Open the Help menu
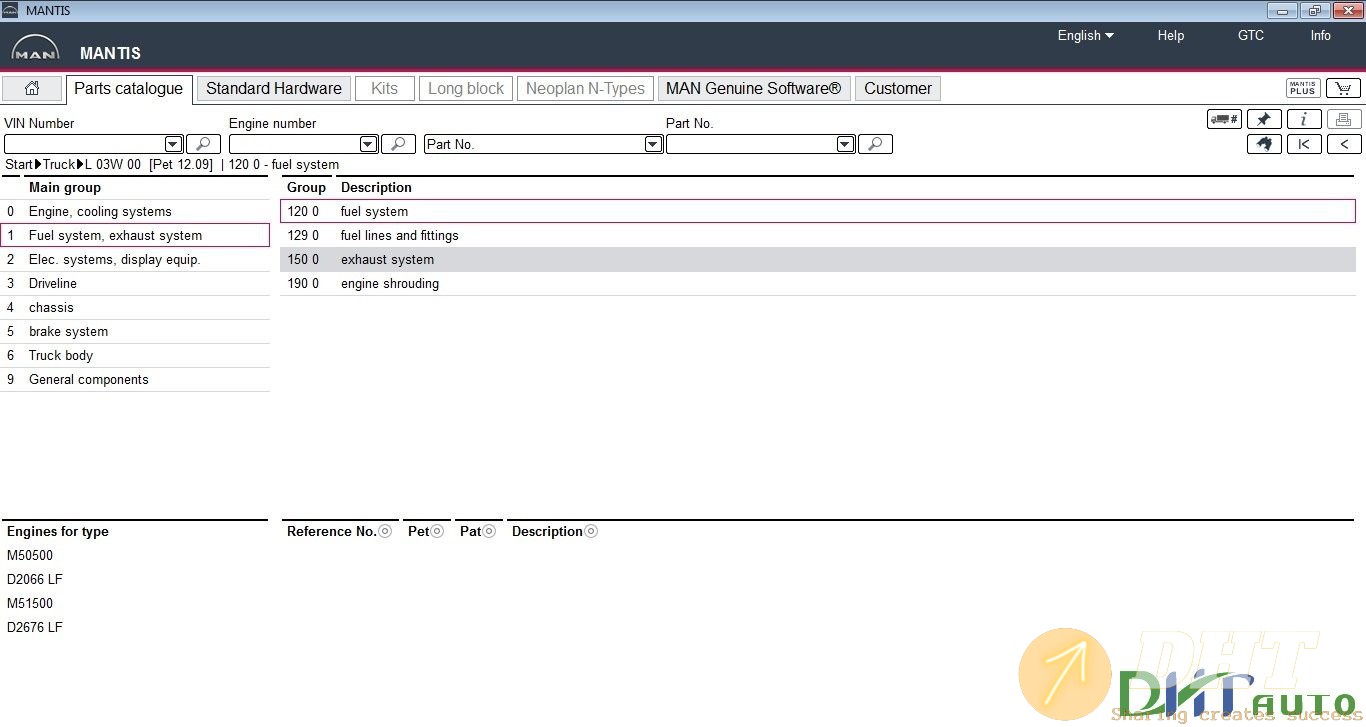1366x727 pixels. [x=1171, y=35]
